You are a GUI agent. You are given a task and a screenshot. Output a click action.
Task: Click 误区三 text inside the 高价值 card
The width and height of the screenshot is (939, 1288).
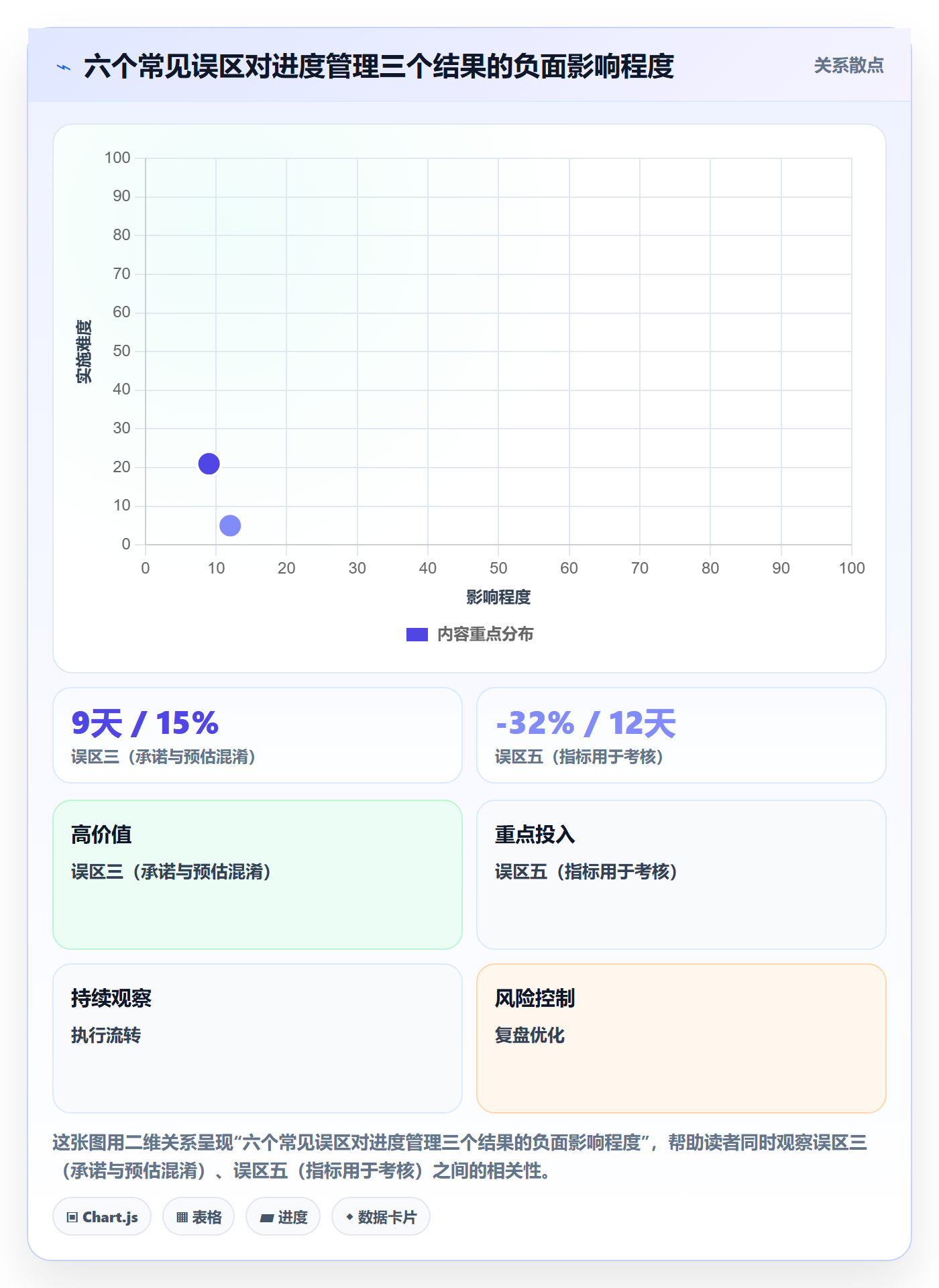[171, 872]
